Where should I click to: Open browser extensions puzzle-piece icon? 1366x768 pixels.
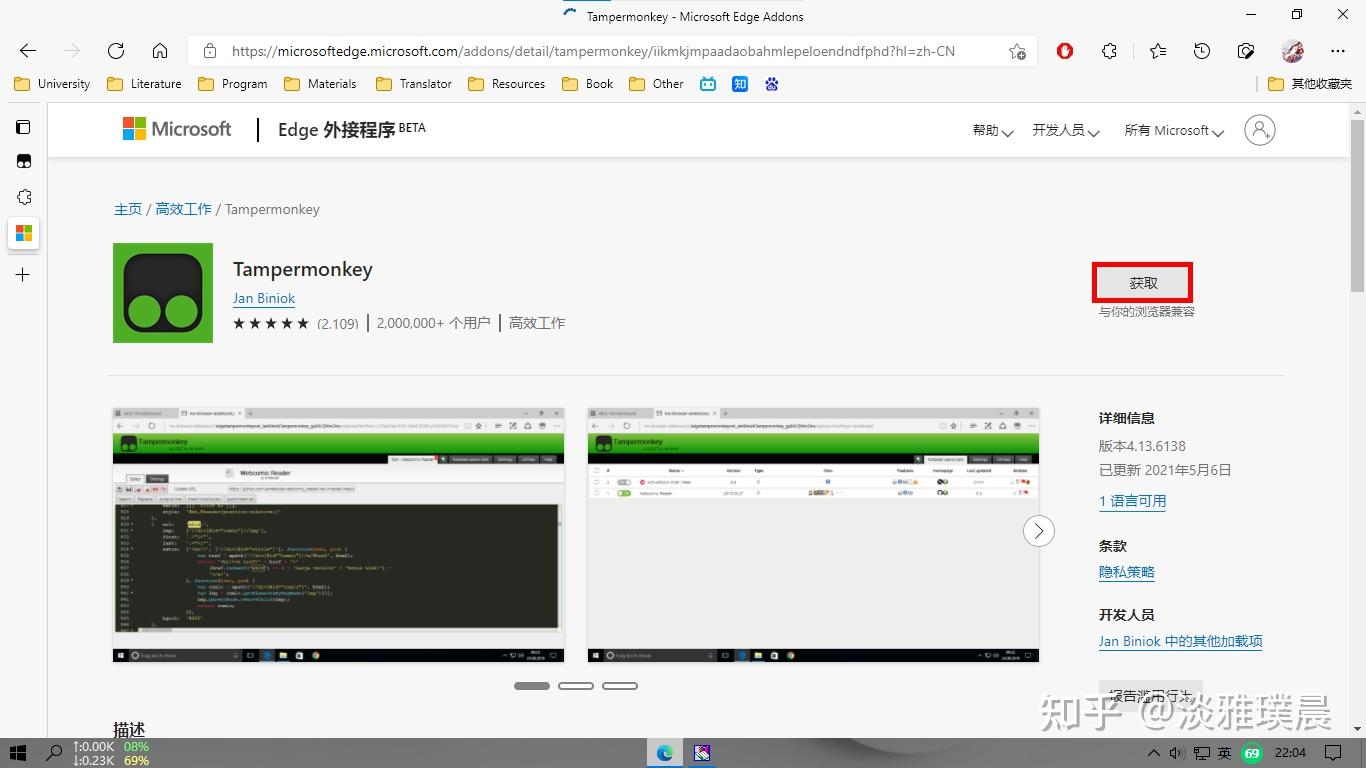click(1109, 50)
